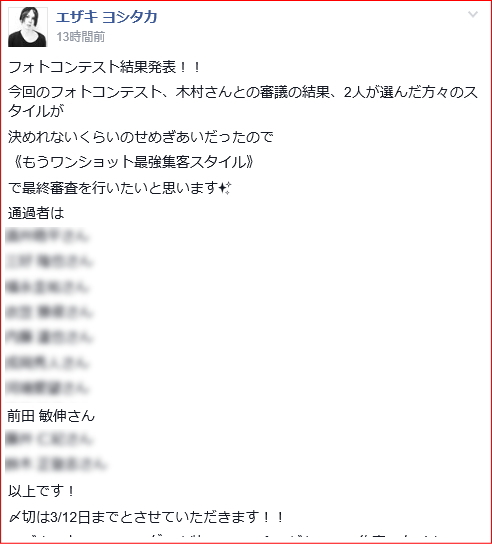Click the 決めれないくらいのせめぎあい line
This screenshot has height=544, width=492.
141,137
